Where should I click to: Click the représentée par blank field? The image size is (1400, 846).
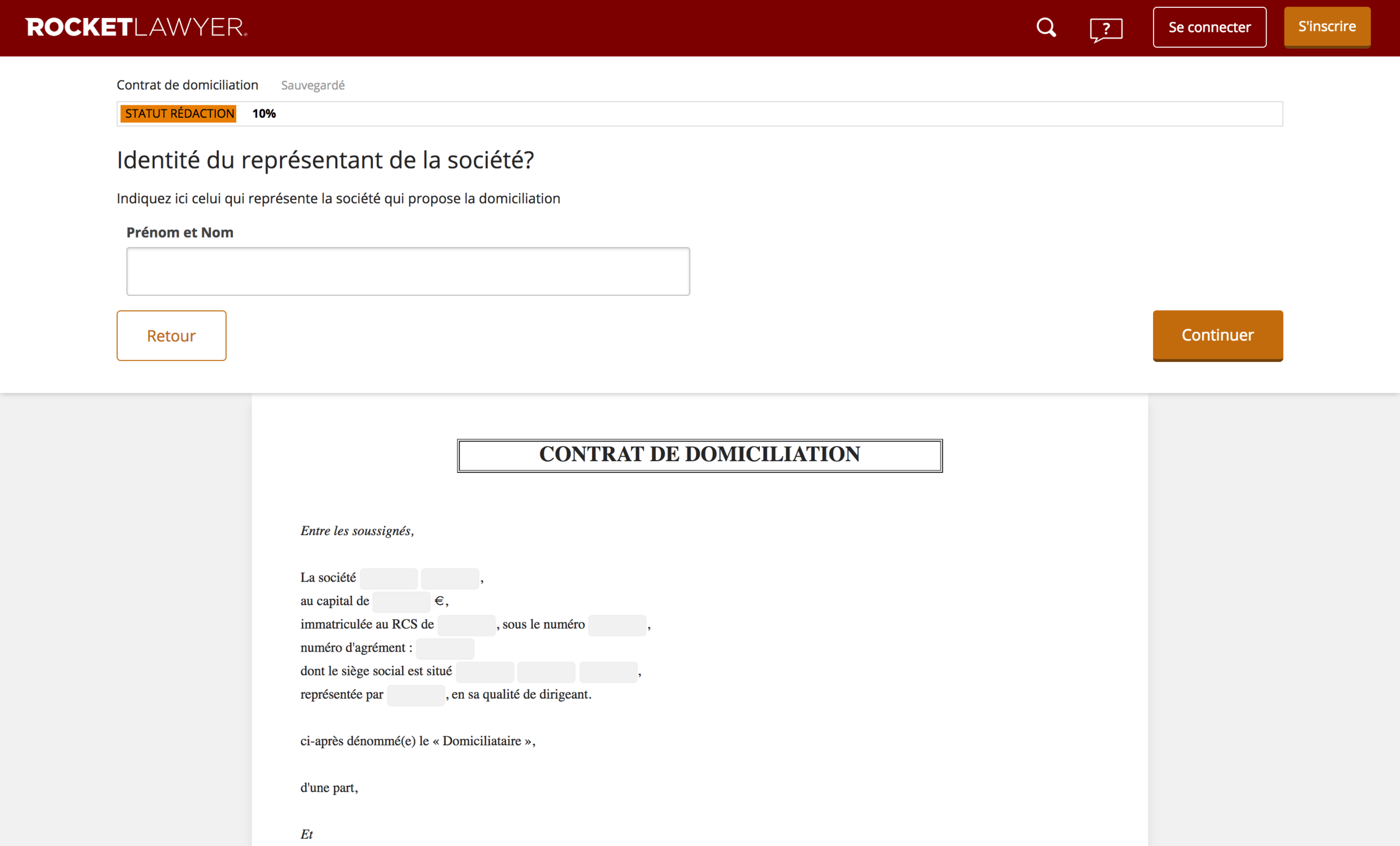coord(416,695)
